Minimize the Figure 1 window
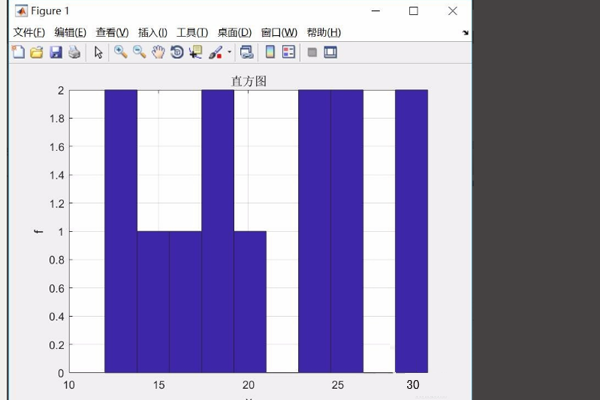600x400 pixels. pos(376,11)
